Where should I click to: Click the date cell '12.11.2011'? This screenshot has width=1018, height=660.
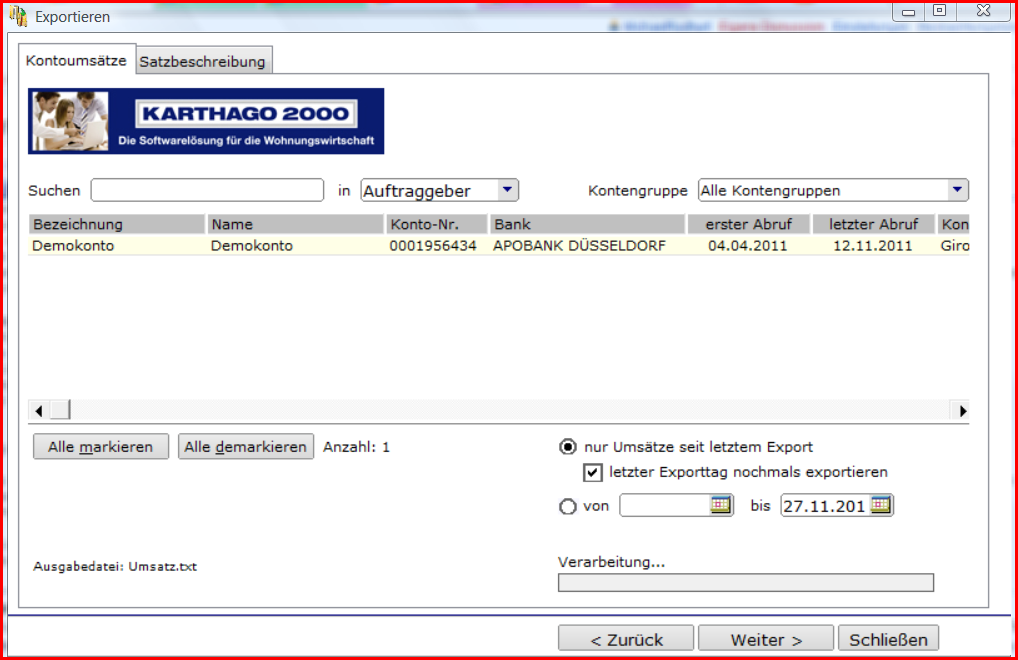point(873,246)
